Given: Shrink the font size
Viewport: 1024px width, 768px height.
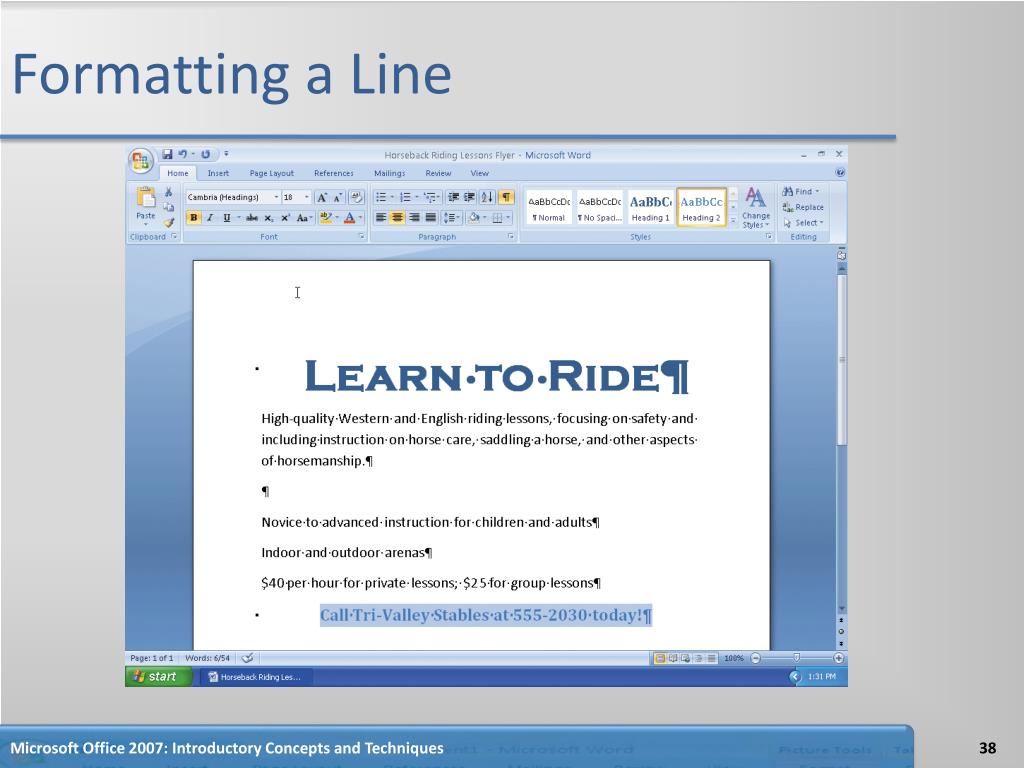Looking at the screenshot, I should click(338, 197).
